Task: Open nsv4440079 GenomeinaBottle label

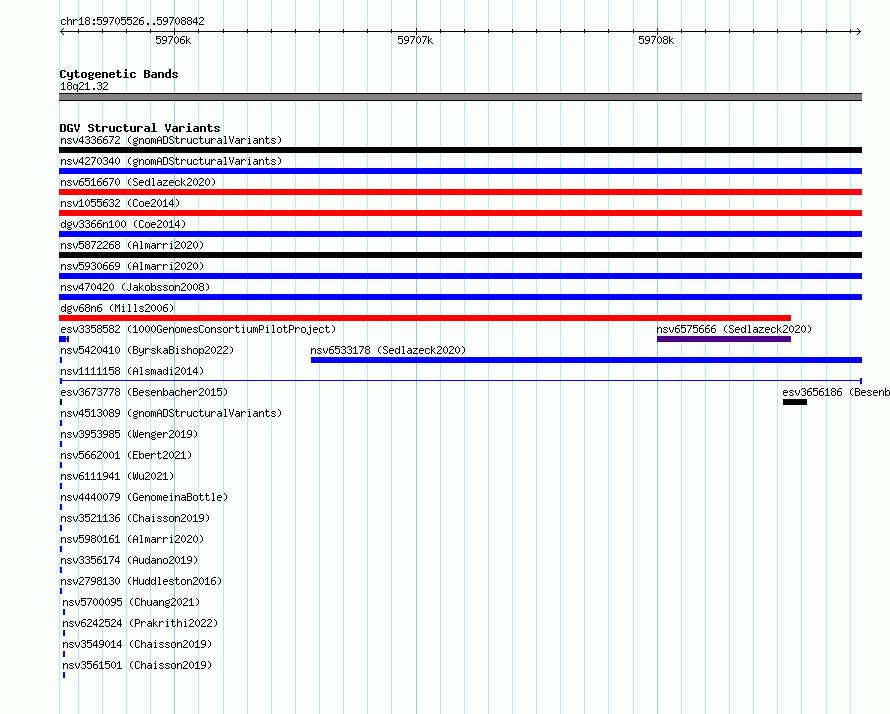Action: (144, 497)
